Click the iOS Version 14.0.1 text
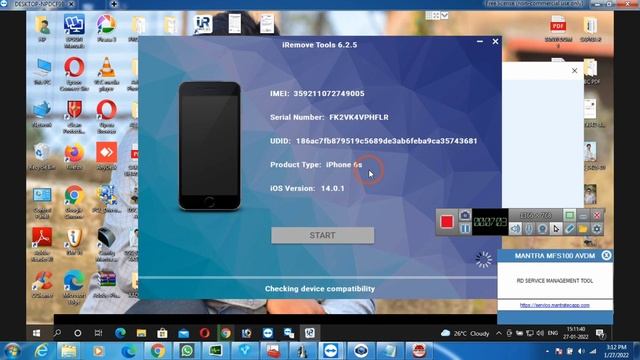The width and height of the screenshot is (640, 360). click(x=307, y=188)
